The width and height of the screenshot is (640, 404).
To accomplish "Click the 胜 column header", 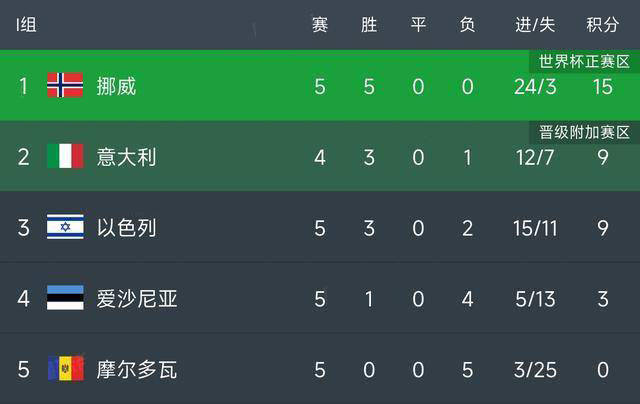I will pyautogui.click(x=369, y=25).
